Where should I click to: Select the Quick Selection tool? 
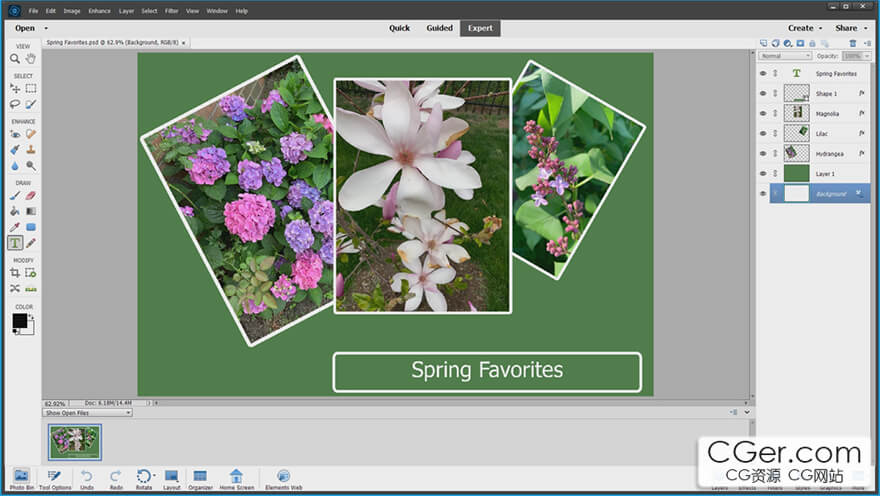point(31,104)
